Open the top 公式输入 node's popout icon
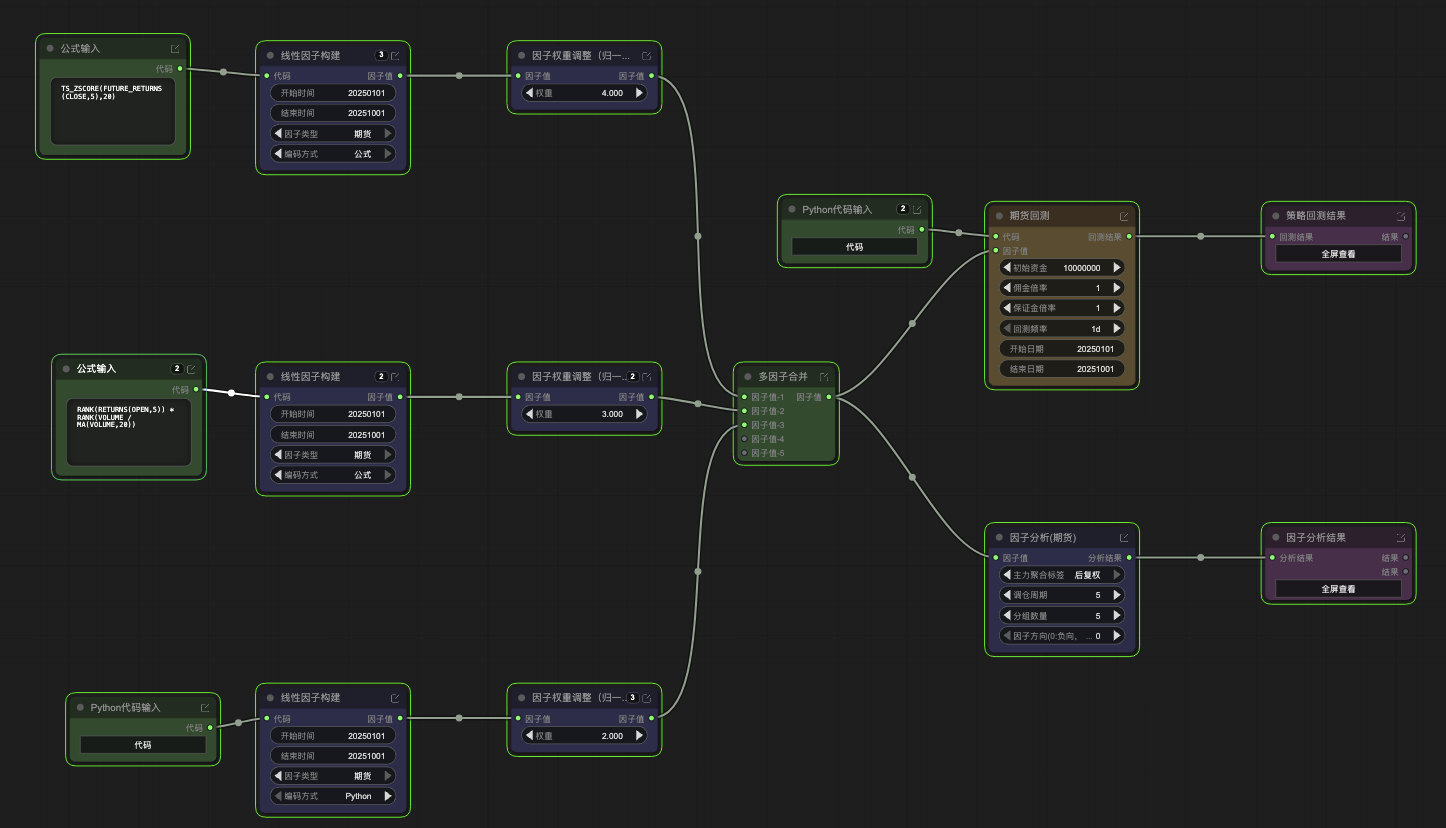Image resolution: width=1446 pixels, height=828 pixels. coord(175,49)
